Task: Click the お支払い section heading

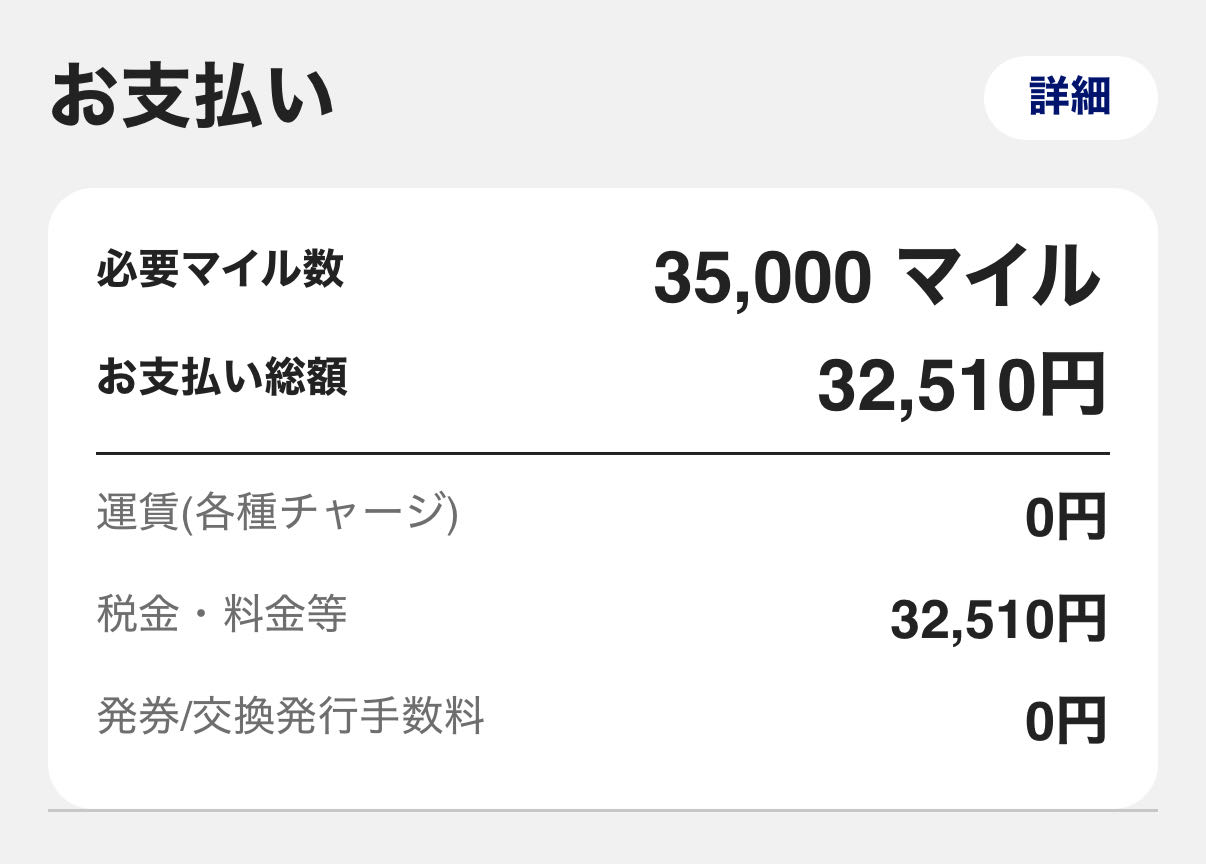Action: [190, 97]
